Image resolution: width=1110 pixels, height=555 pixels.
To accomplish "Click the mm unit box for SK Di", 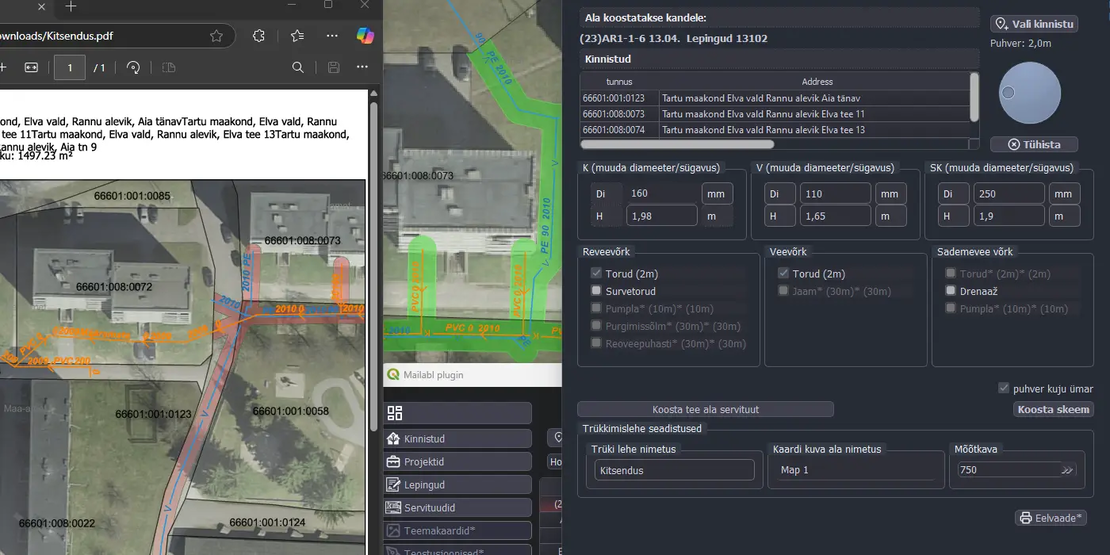I will 1065,194.
